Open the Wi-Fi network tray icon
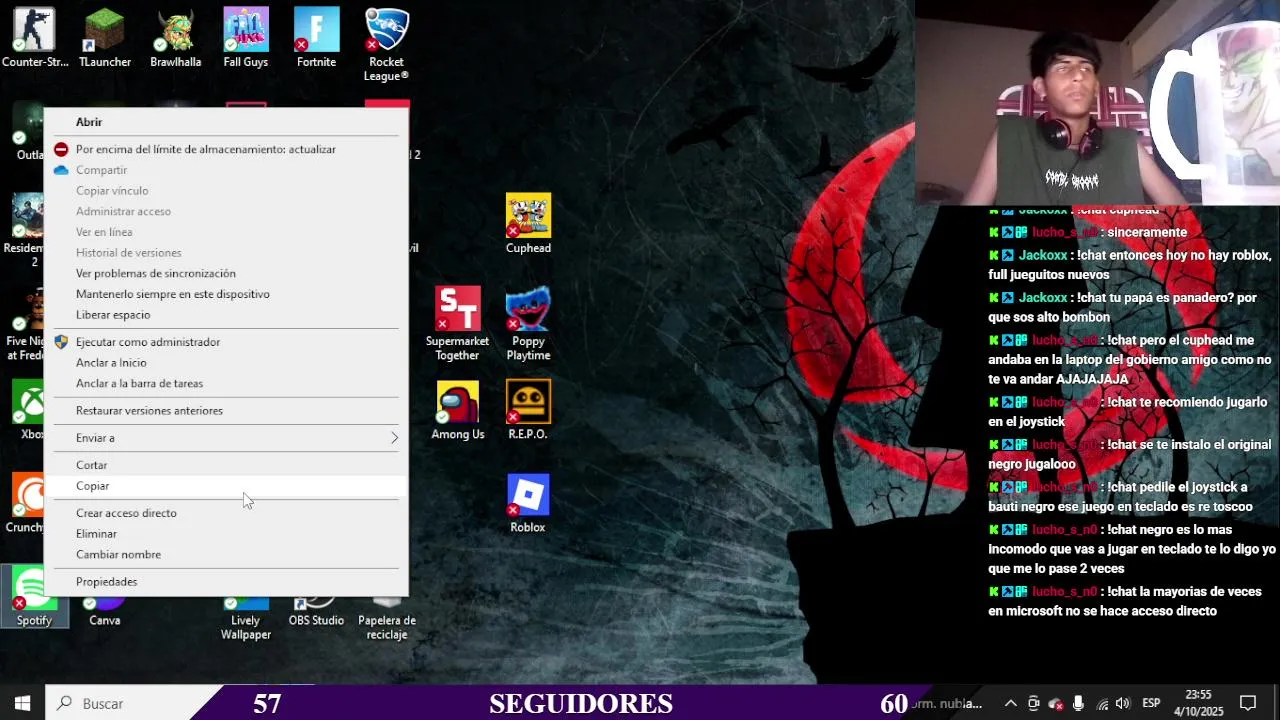 tap(1101, 704)
